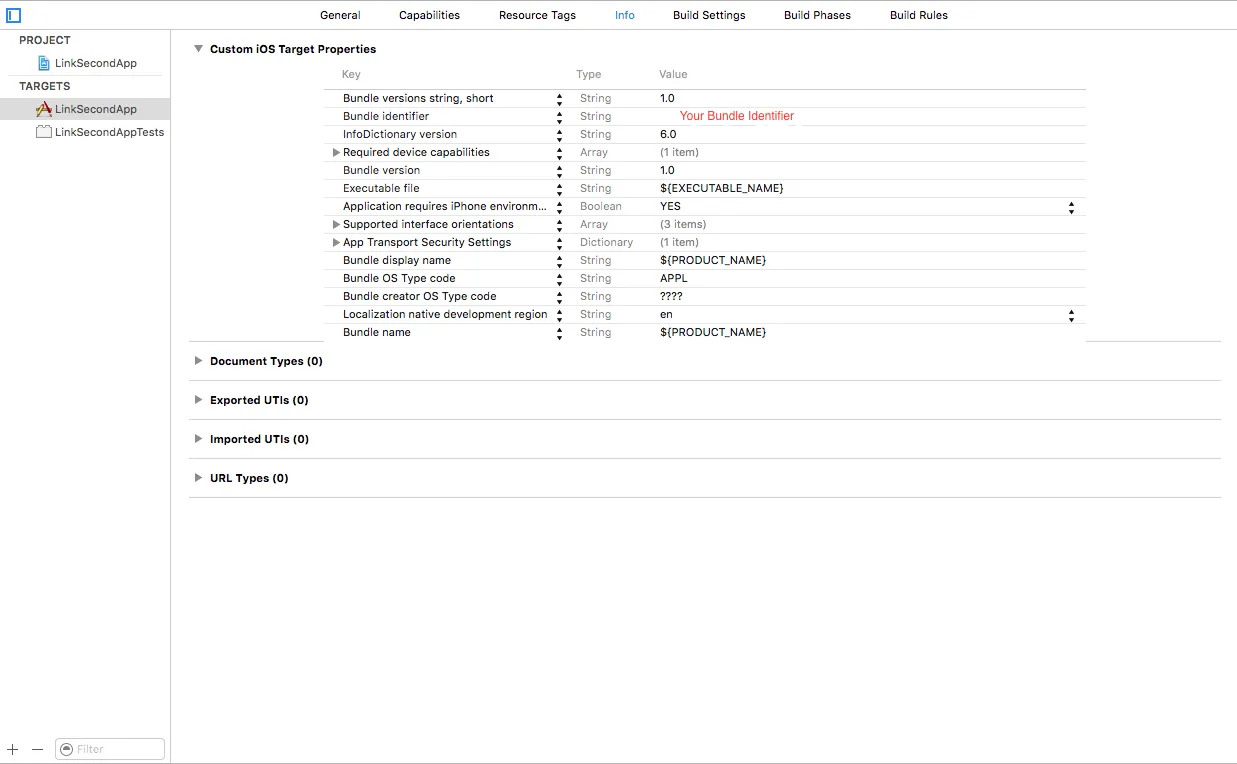Screen dimensions: 1237x764
Task: Click ${PRODUCT_NAME} value for Bundle display name
Action: (713, 260)
